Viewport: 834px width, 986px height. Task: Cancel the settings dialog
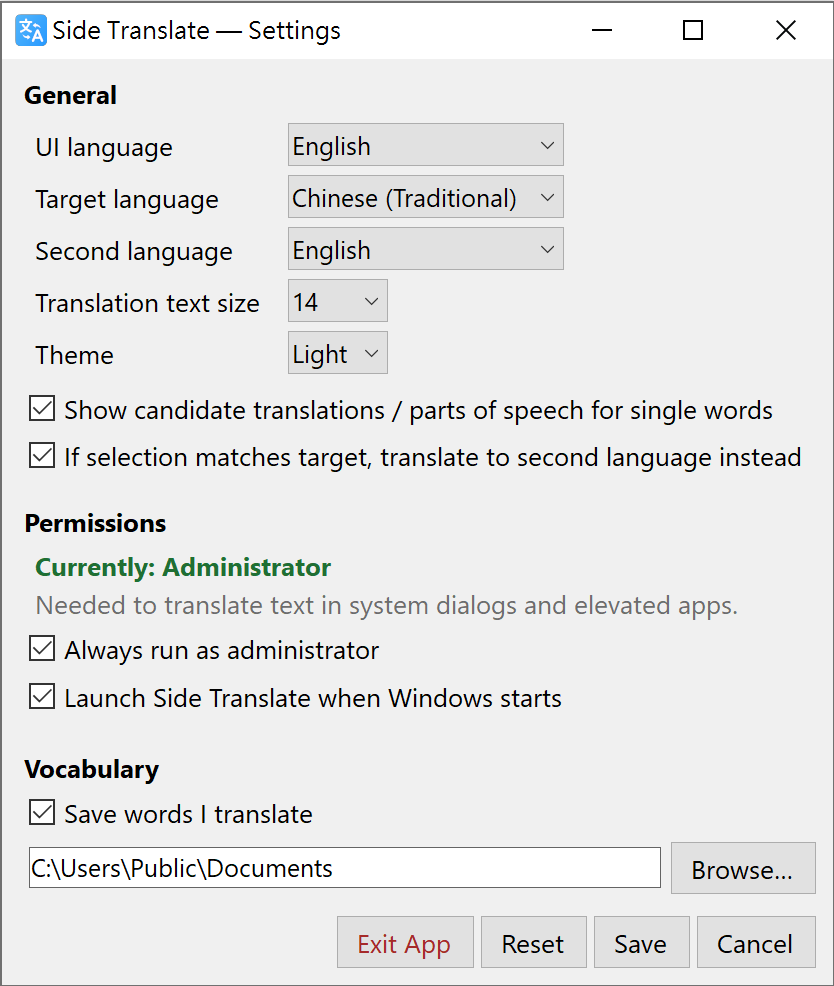[756, 942]
